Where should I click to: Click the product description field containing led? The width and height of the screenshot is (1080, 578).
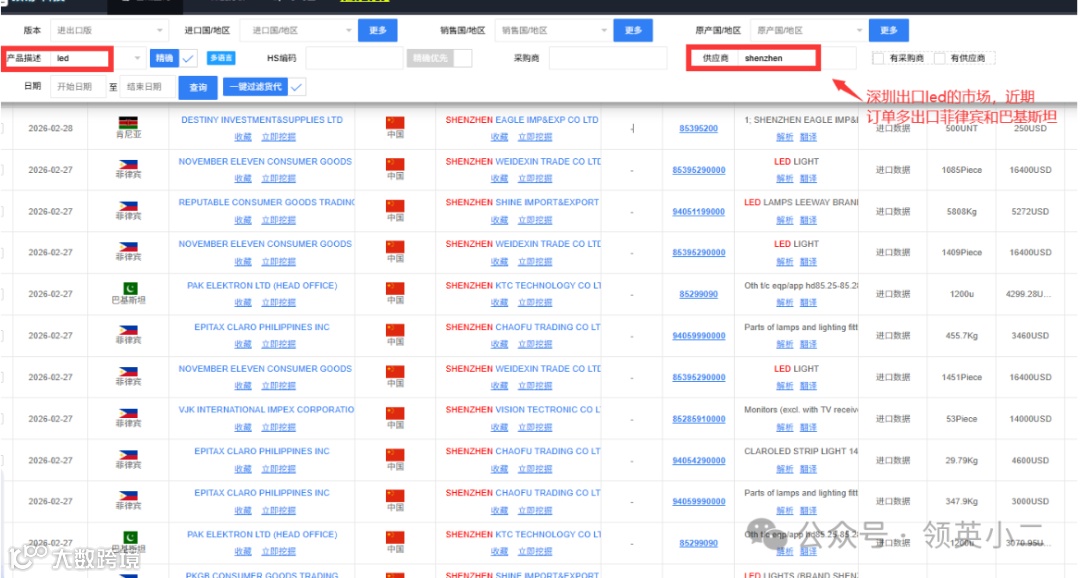point(81,59)
